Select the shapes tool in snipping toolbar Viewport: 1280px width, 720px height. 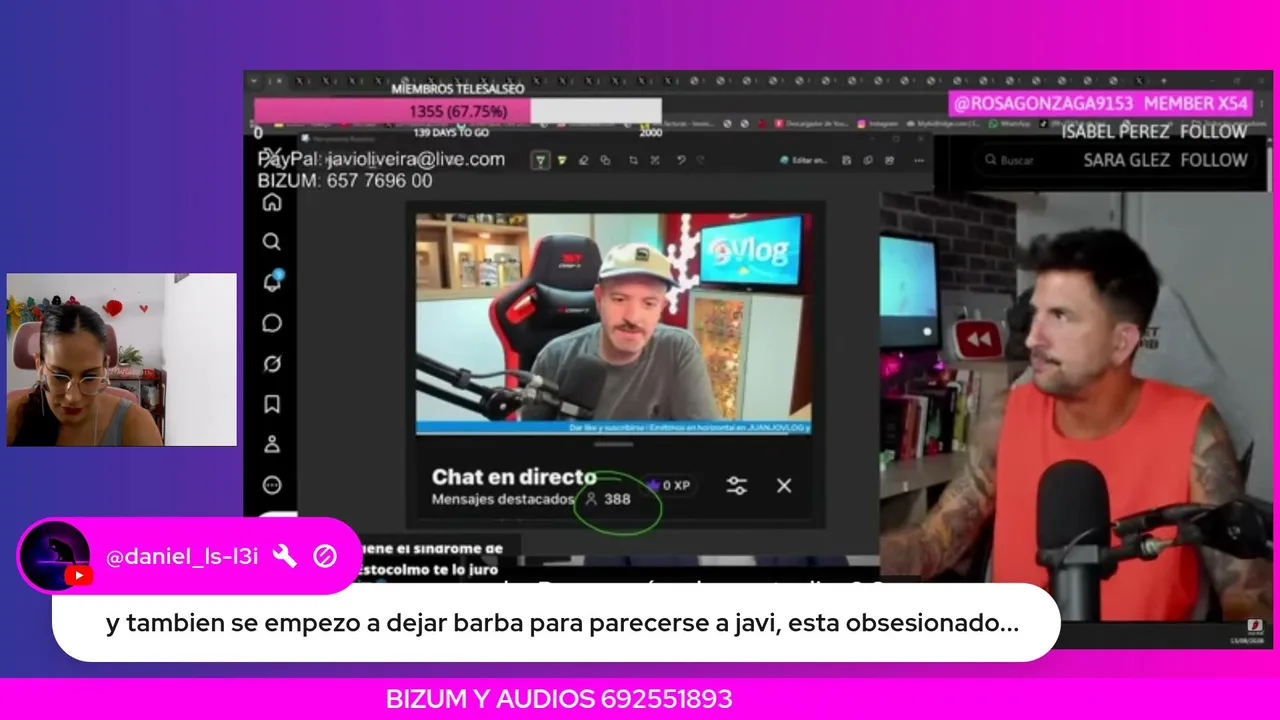coord(605,160)
